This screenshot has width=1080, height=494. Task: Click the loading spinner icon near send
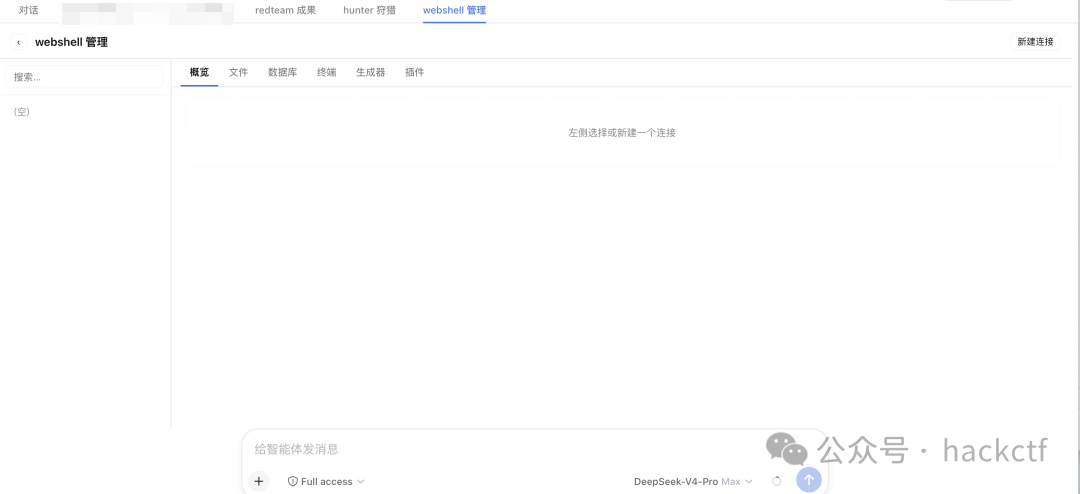(776, 482)
